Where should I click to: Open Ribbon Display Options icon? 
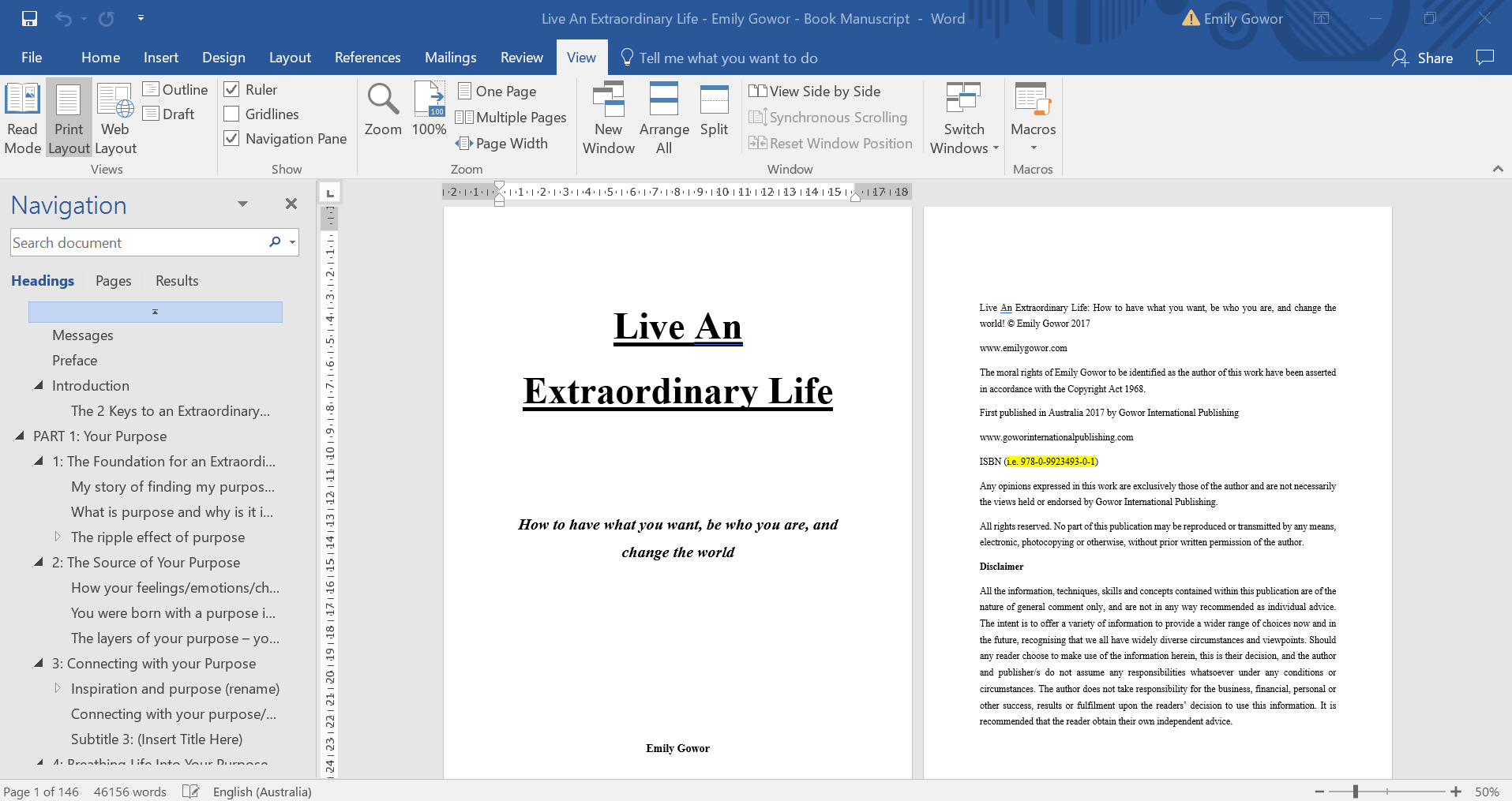pyautogui.click(x=1321, y=18)
